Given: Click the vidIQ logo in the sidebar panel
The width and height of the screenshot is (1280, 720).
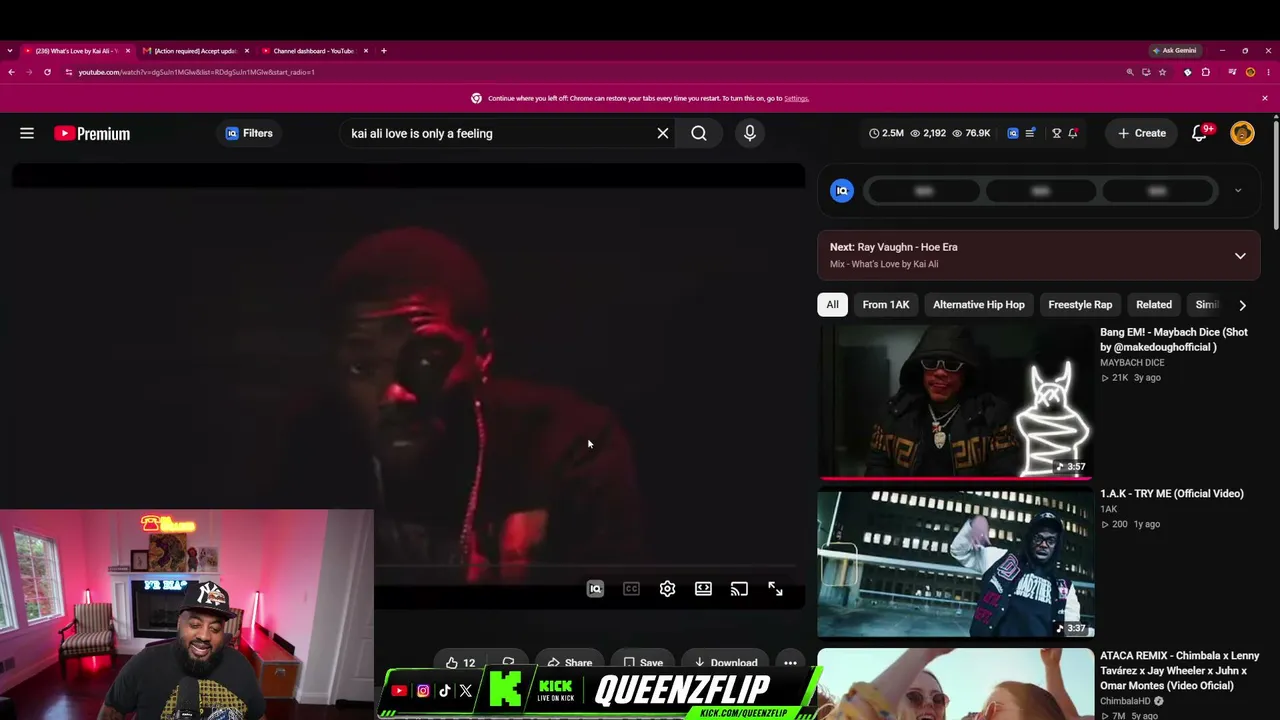Looking at the screenshot, I should 842,190.
